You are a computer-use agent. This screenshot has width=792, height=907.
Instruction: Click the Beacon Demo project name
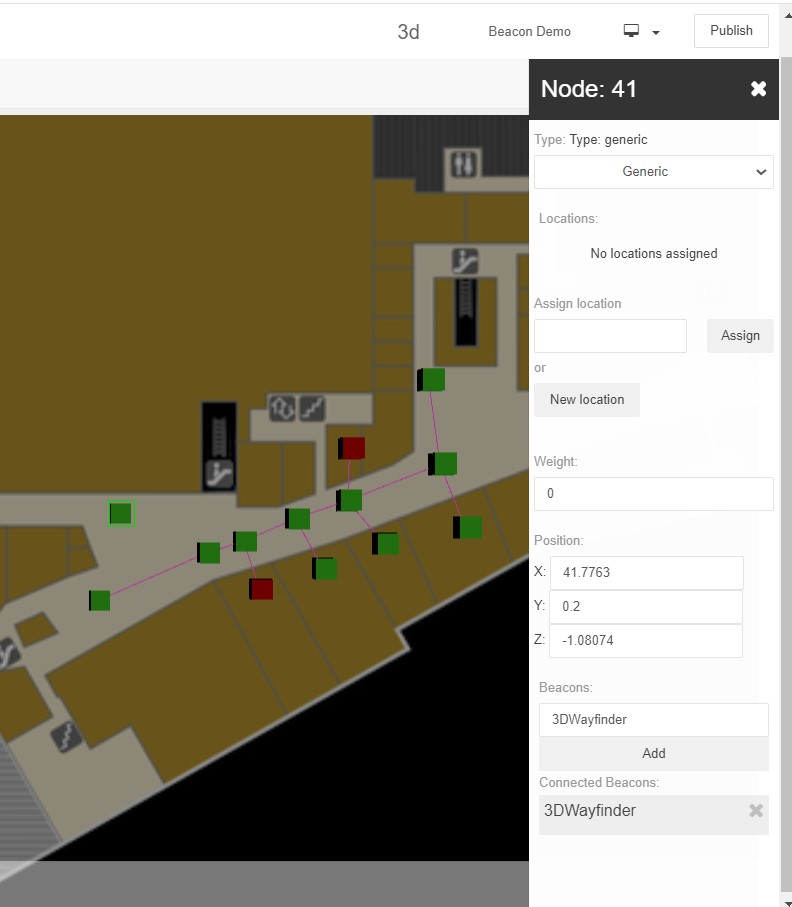point(529,31)
